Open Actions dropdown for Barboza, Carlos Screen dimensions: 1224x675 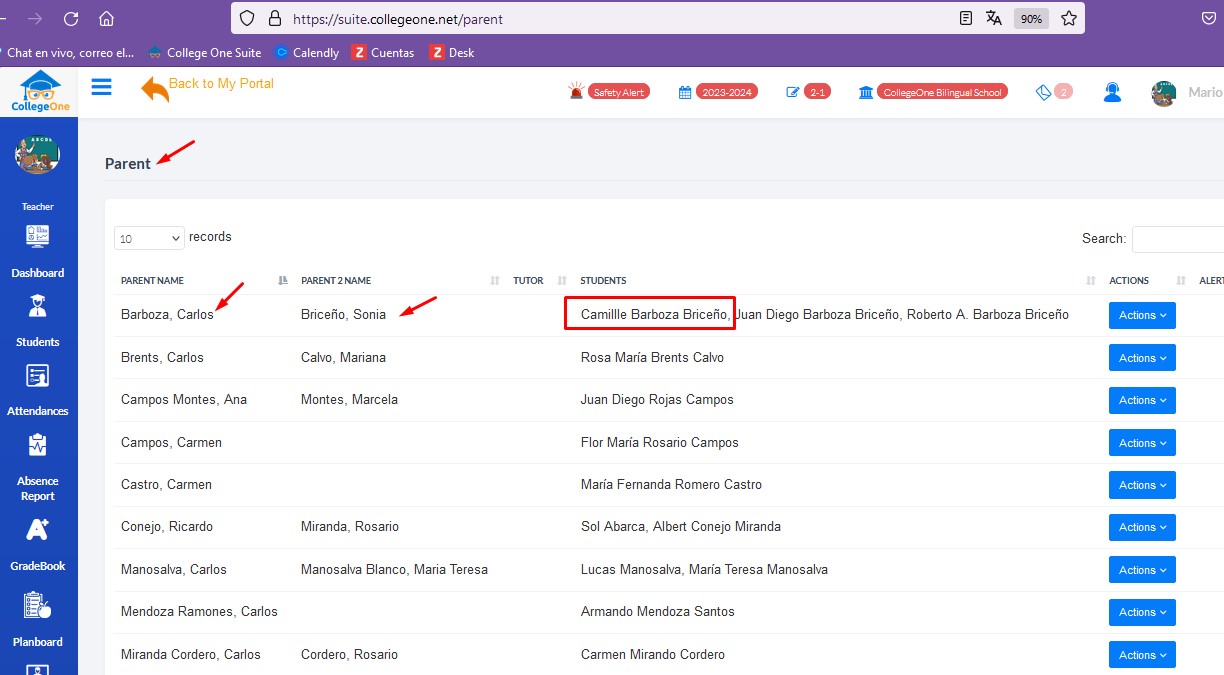[x=1142, y=315]
